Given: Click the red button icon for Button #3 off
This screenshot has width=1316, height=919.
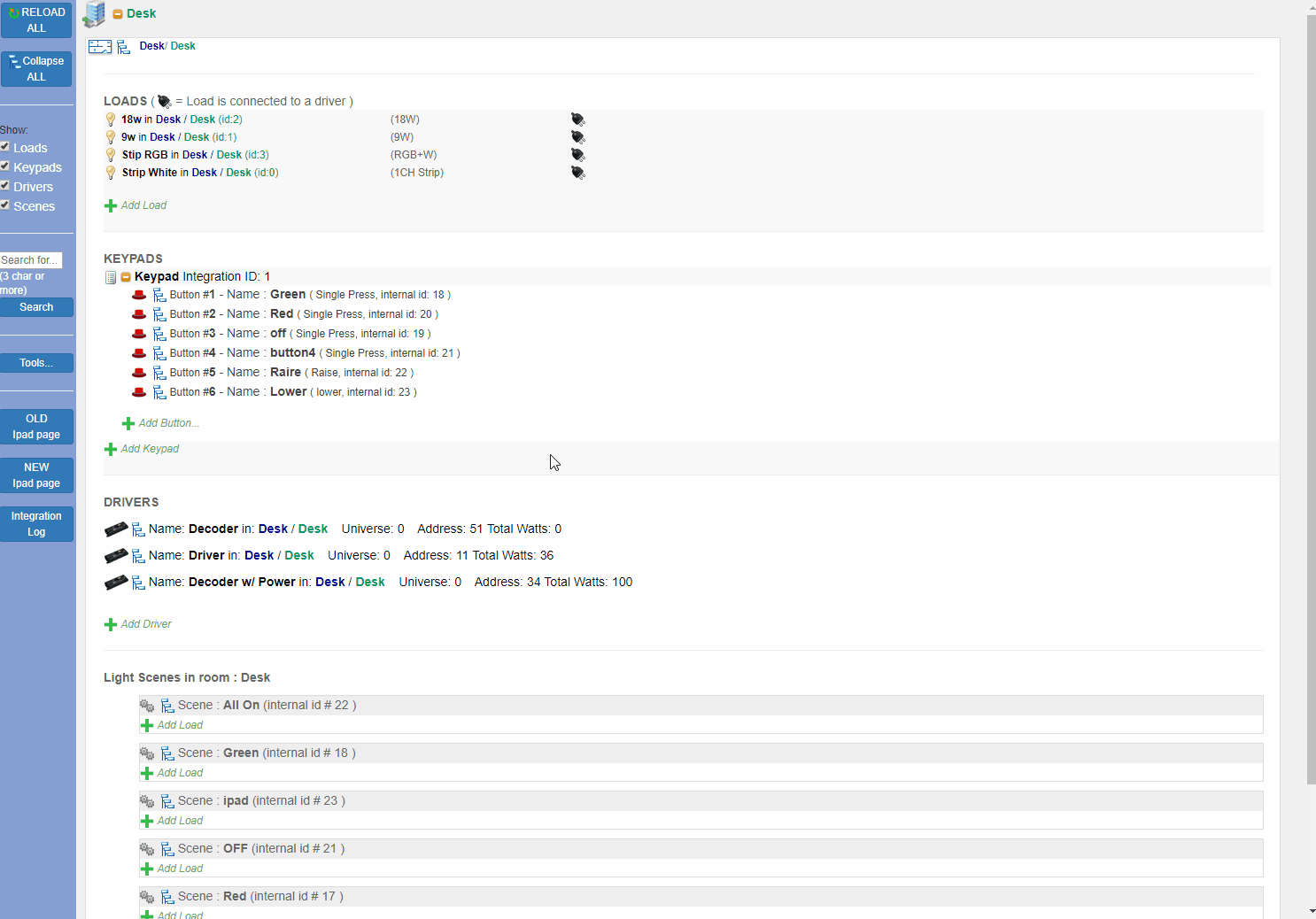Looking at the screenshot, I should 139,334.
